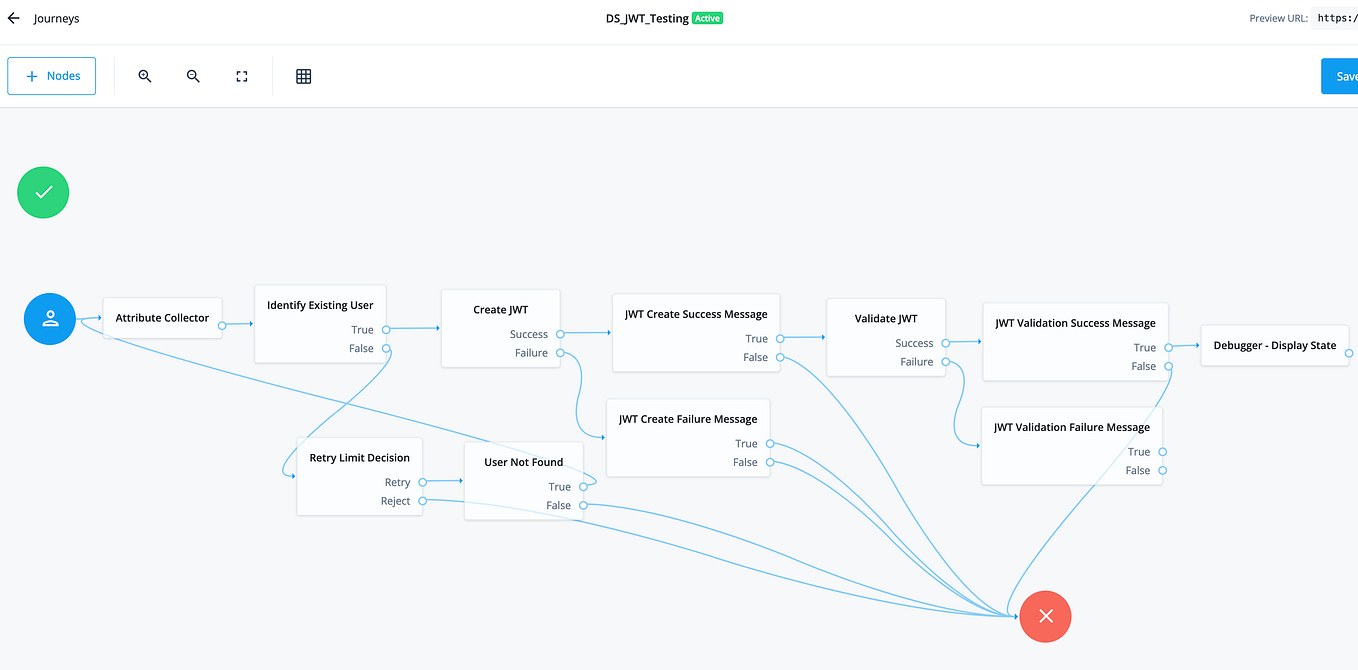
Task: Select the Attribute Collector node
Action: (x=161, y=317)
